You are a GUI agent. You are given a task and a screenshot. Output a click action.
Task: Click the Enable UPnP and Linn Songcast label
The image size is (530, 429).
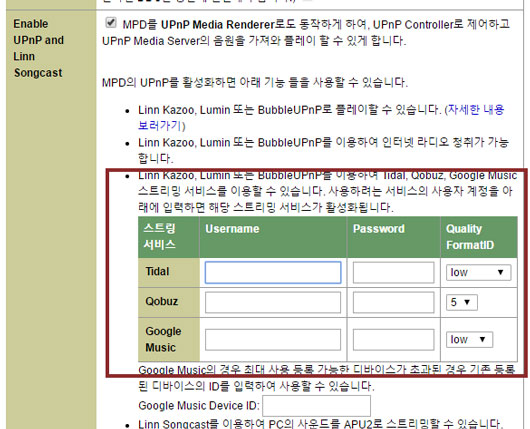[x=38, y=48]
